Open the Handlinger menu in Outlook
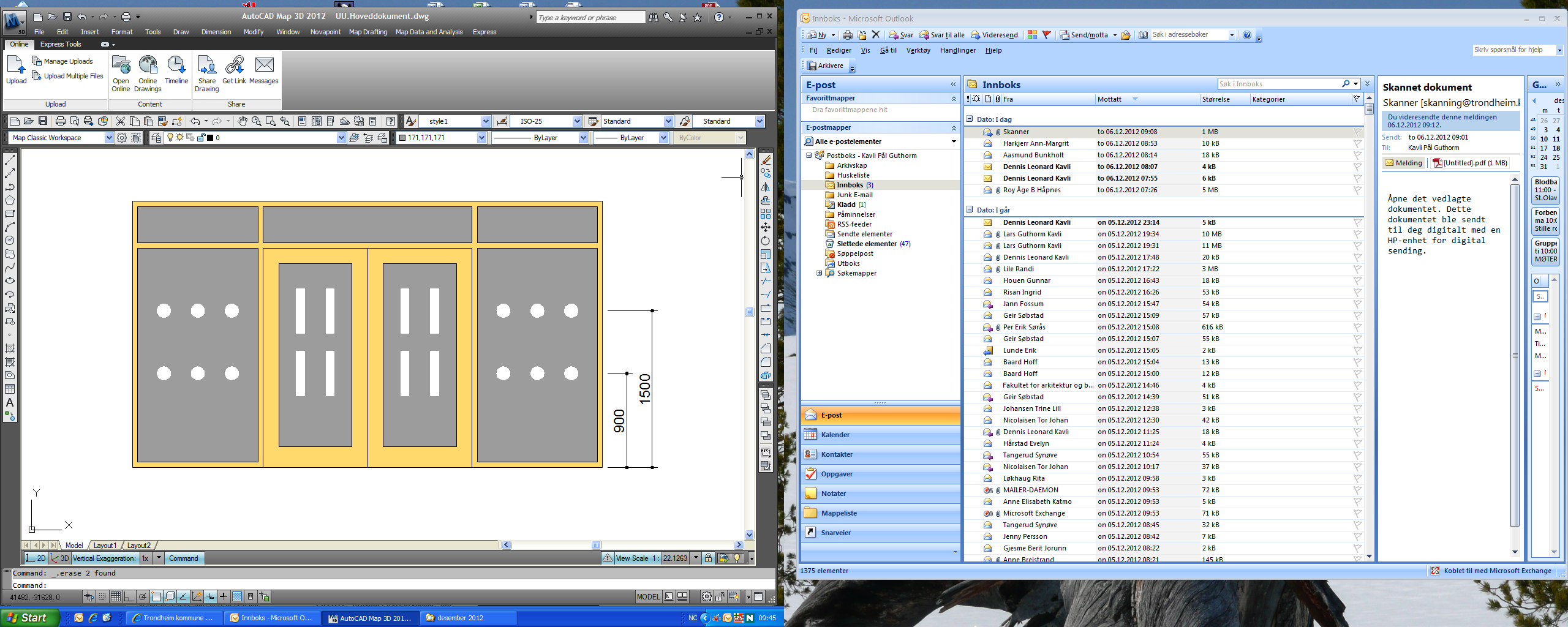 click(x=957, y=50)
